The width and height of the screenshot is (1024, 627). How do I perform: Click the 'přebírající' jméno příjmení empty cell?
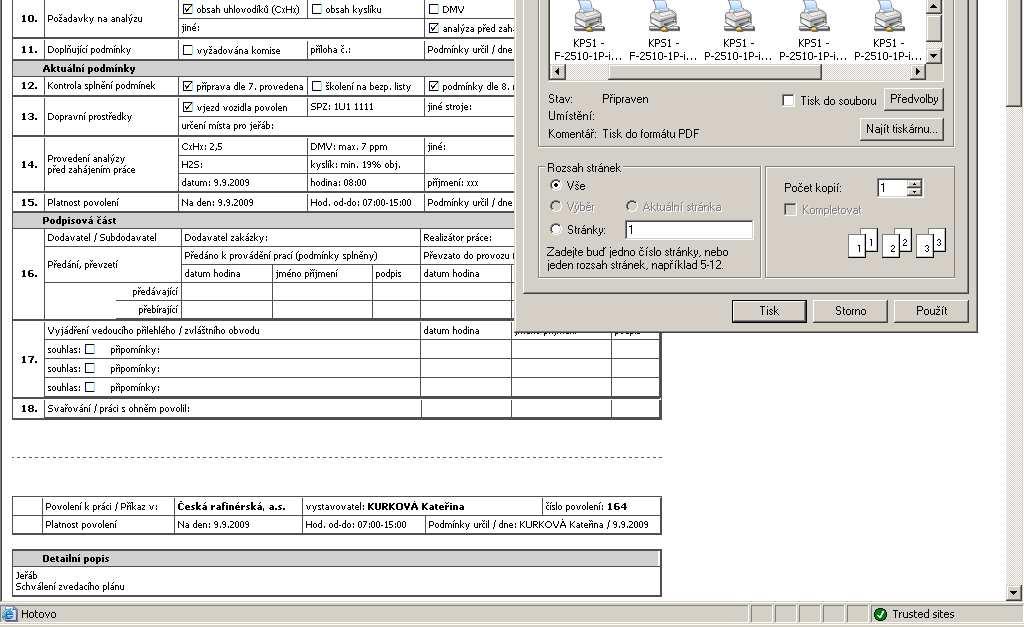coord(323,310)
